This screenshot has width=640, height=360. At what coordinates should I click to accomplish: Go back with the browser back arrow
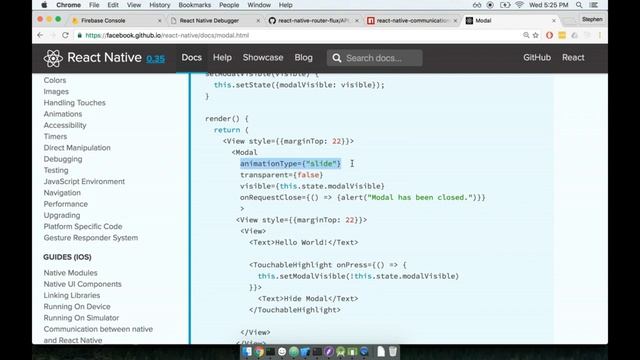[40, 35]
